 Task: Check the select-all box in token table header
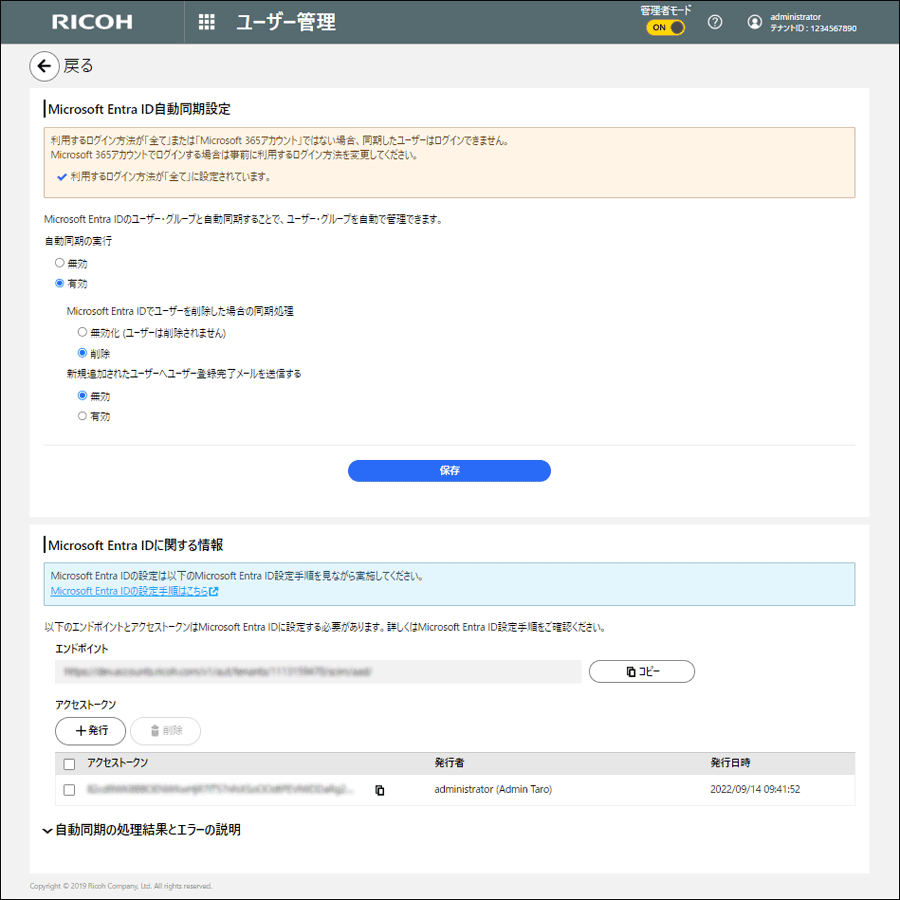69,765
